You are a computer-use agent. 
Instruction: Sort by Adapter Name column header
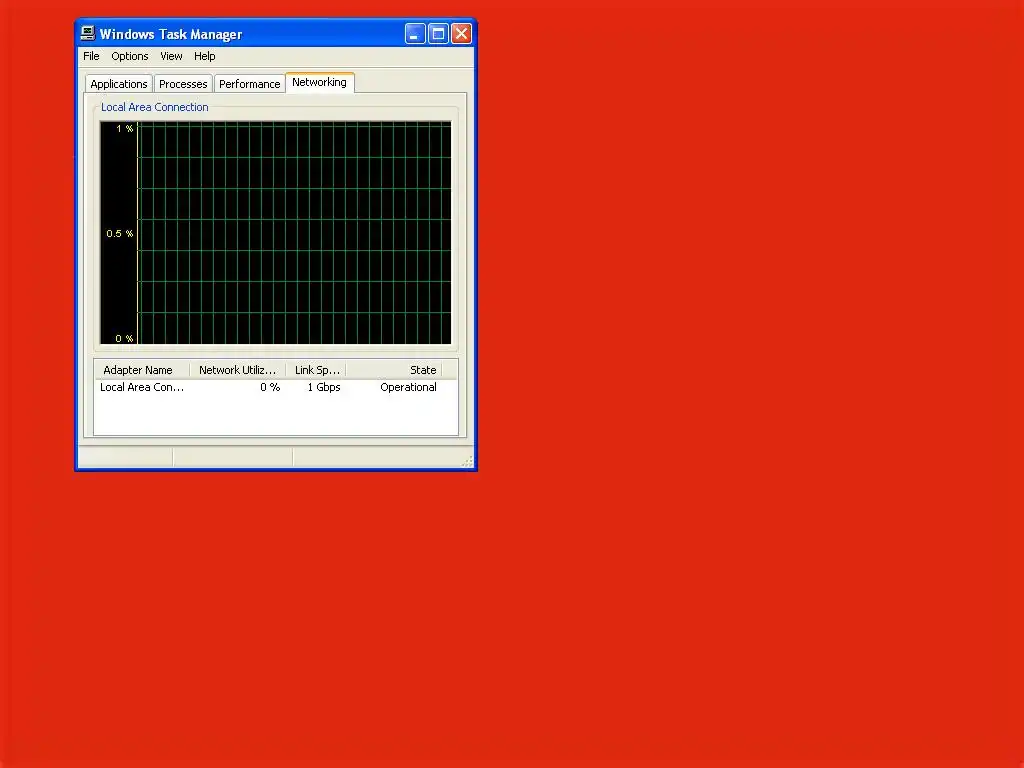click(142, 370)
